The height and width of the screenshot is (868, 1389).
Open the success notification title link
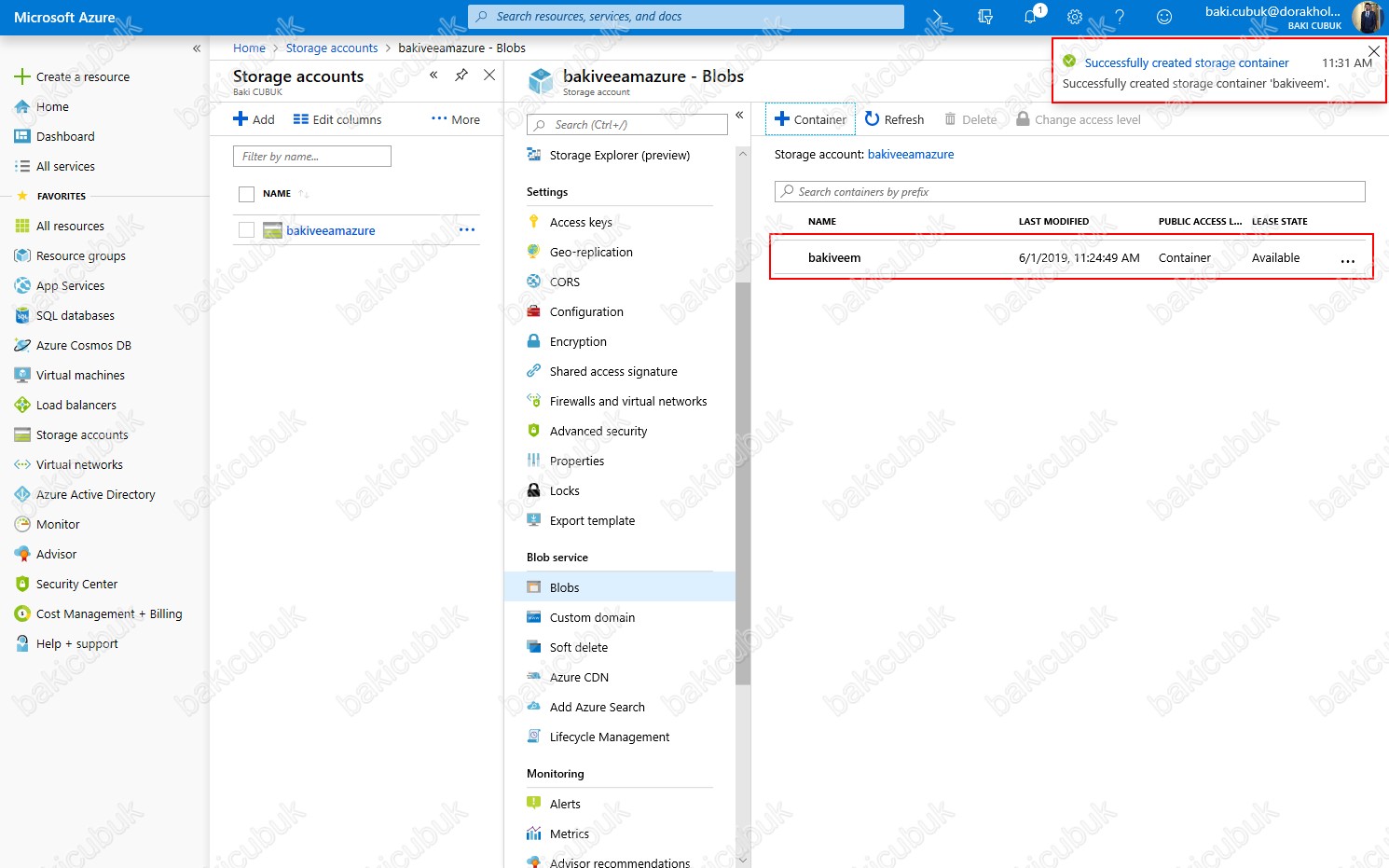1187,63
